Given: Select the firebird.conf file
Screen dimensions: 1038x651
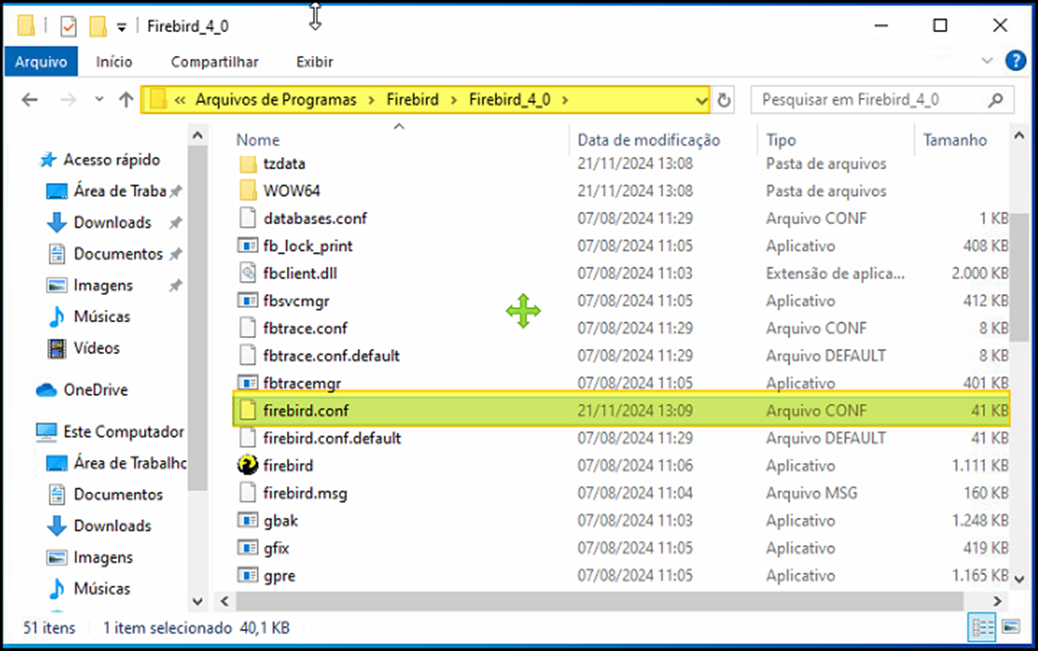Looking at the screenshot, I should (x=621, y=411).
